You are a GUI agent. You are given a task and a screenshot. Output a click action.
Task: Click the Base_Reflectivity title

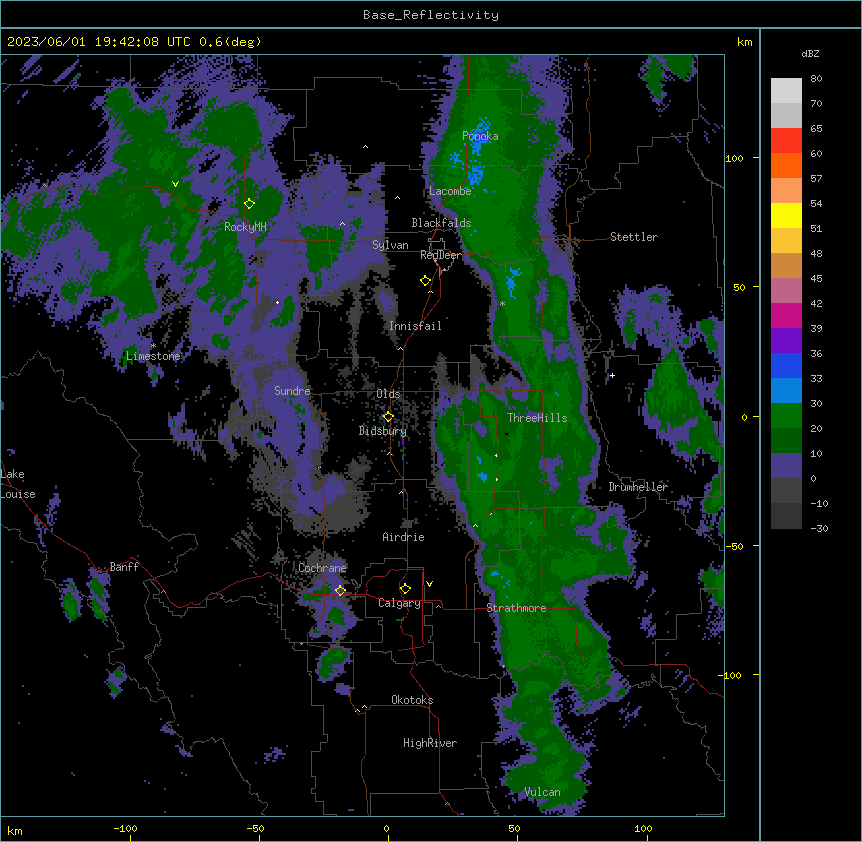[431, 15]
